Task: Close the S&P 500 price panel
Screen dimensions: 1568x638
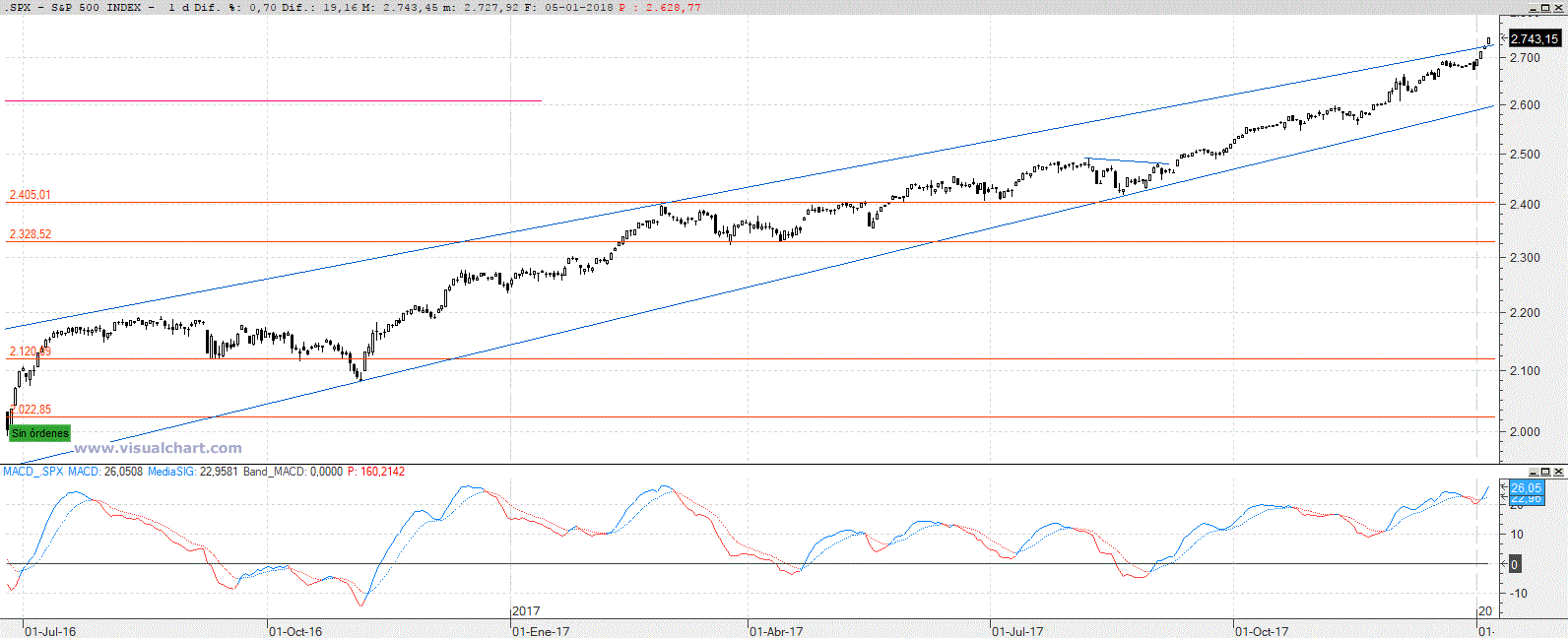Action: 1558,9
